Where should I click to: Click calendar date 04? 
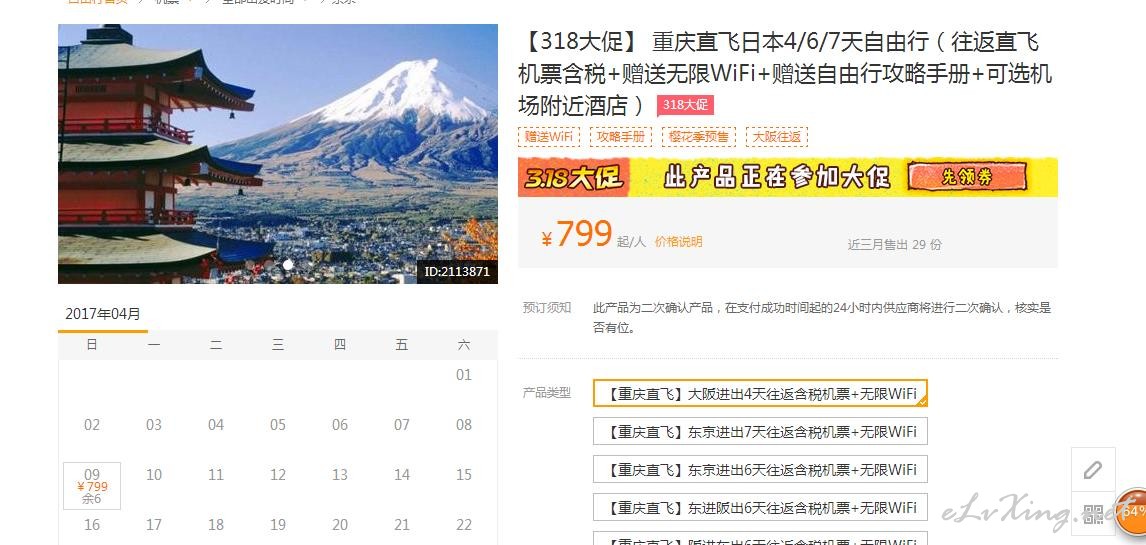click(x=216, y=424)
